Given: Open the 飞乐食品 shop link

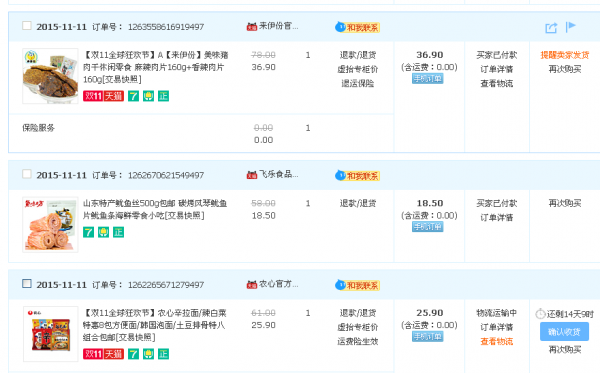Looking at the screenshot, I should [x=279, y=174].
